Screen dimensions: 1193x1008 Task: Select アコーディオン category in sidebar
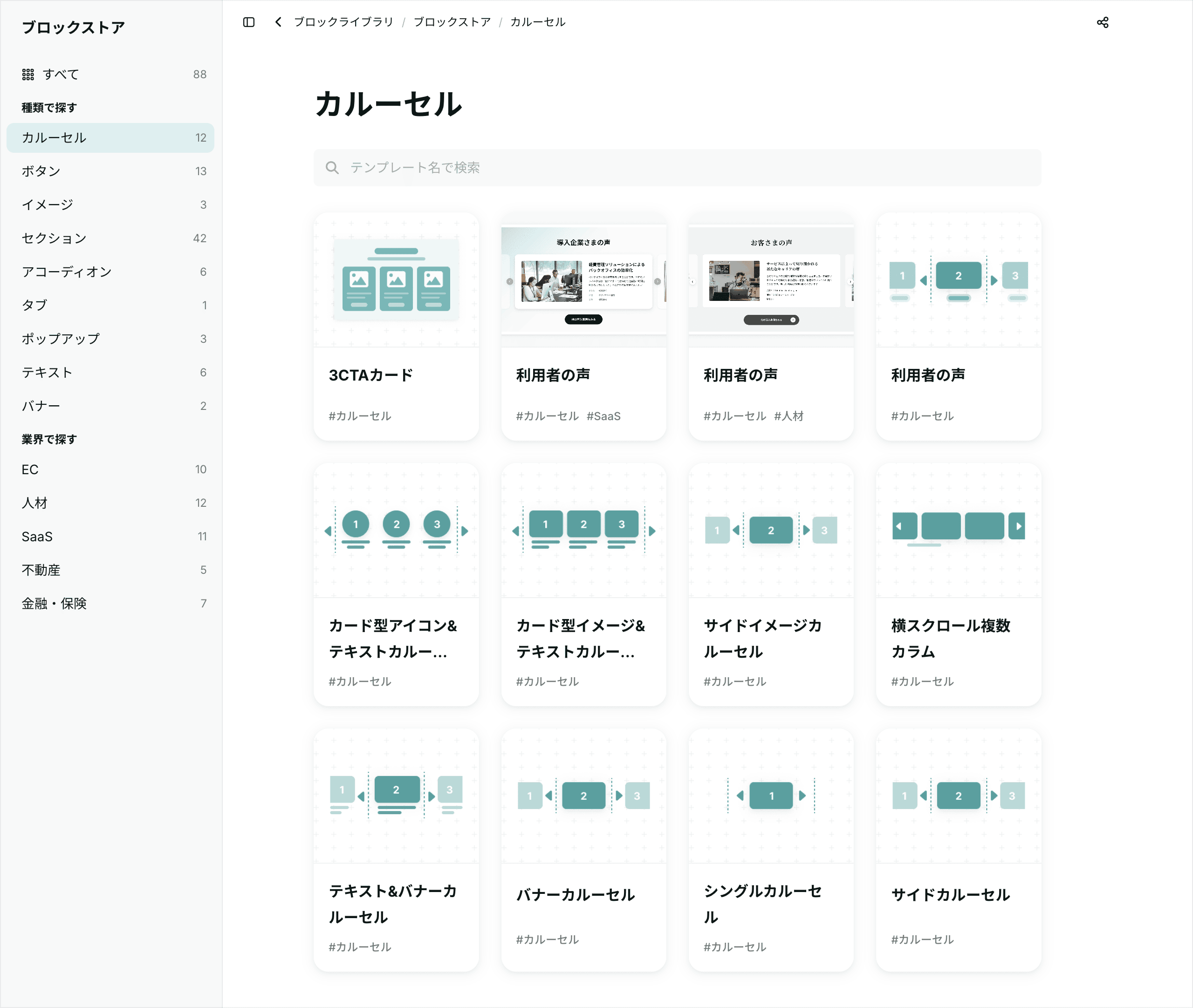click(66, 272)
